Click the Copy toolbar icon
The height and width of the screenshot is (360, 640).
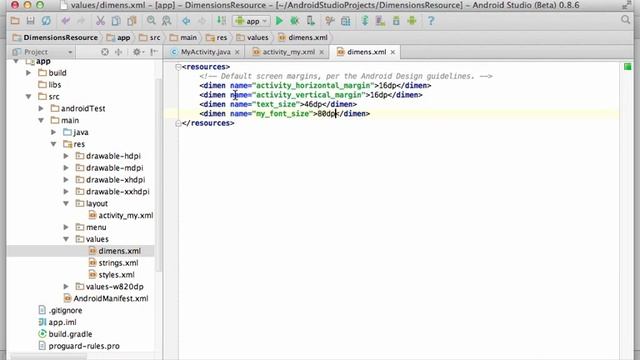(116, 21)
